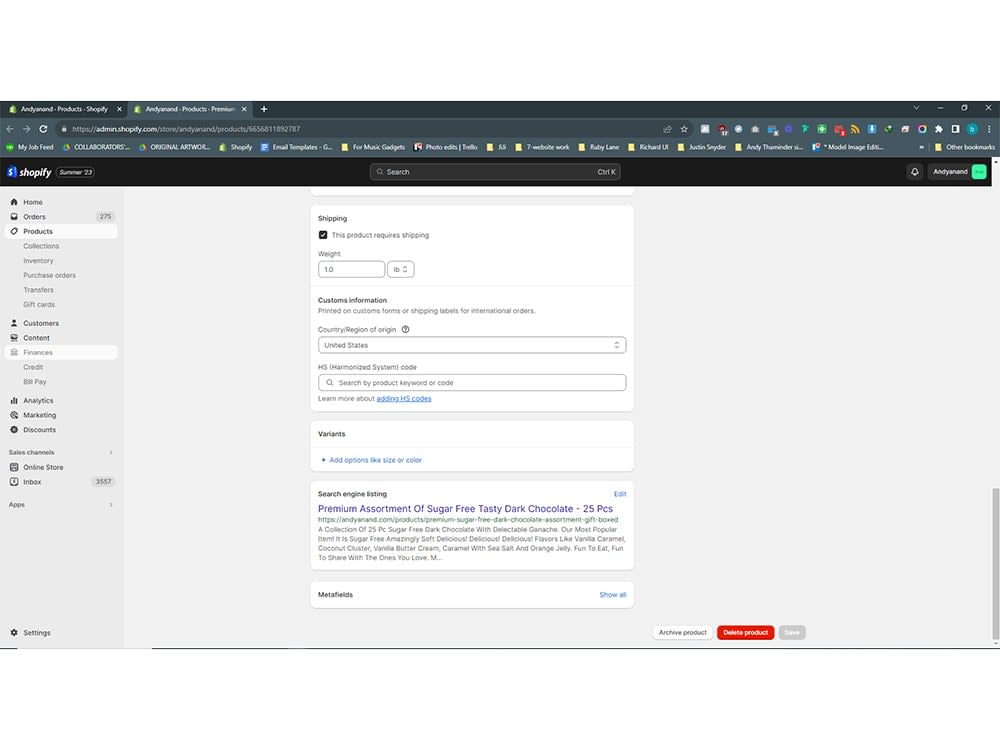Click Add options like size or color
This screenshot has width=1000, height=750.
(x=371, y=460)
